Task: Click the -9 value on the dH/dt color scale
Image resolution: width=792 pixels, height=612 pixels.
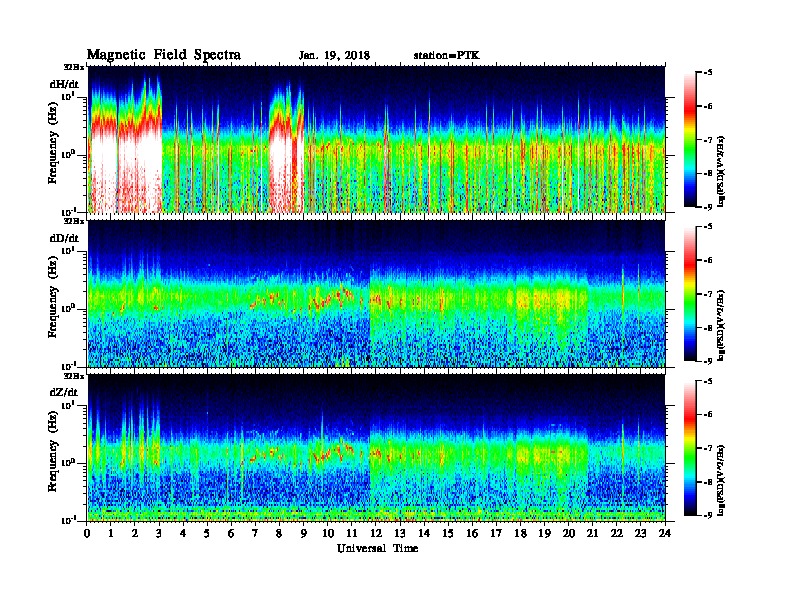Action: pyautogui.click(x=708, y=207)
